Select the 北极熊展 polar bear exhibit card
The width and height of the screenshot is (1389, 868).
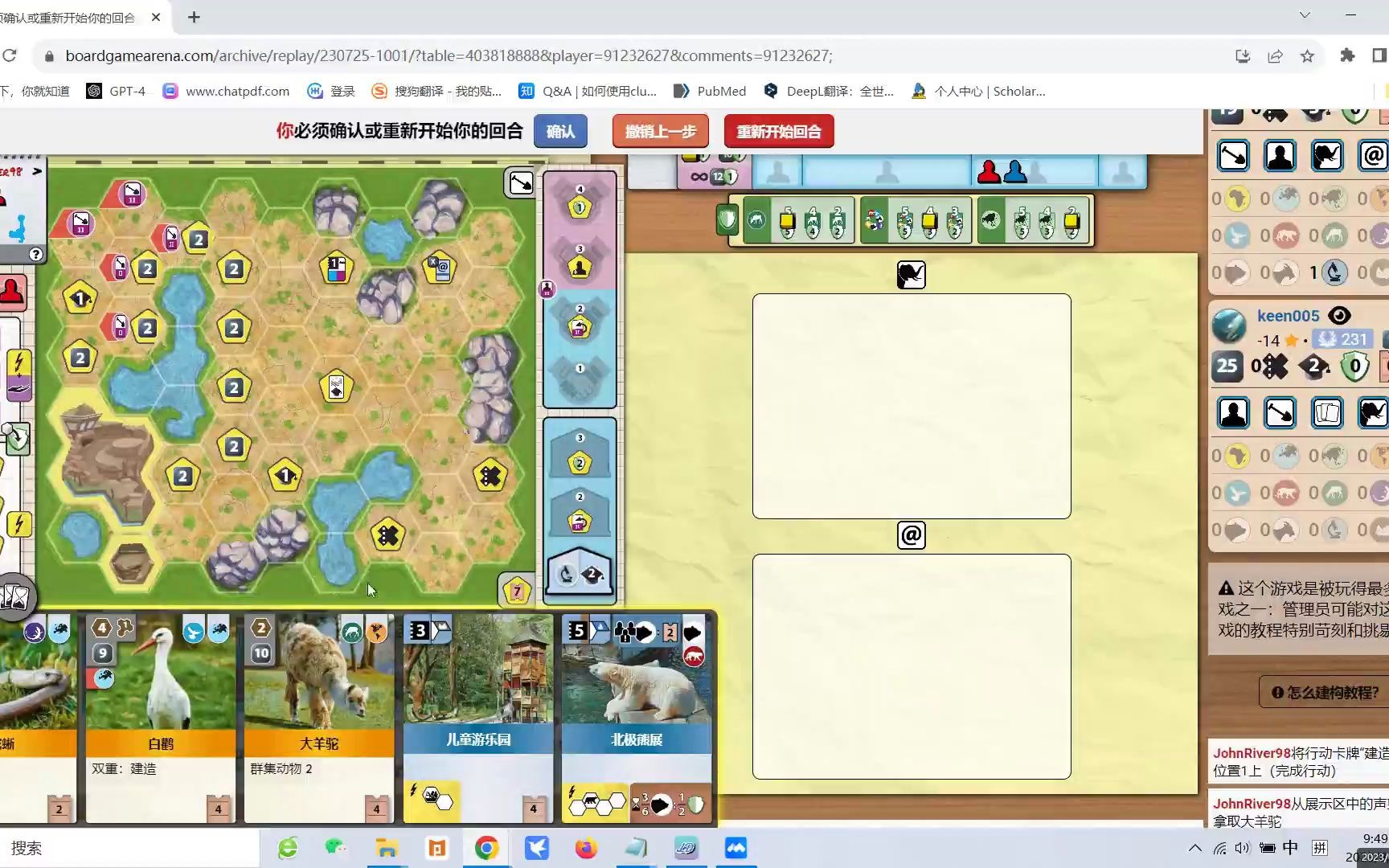[636, 719]
